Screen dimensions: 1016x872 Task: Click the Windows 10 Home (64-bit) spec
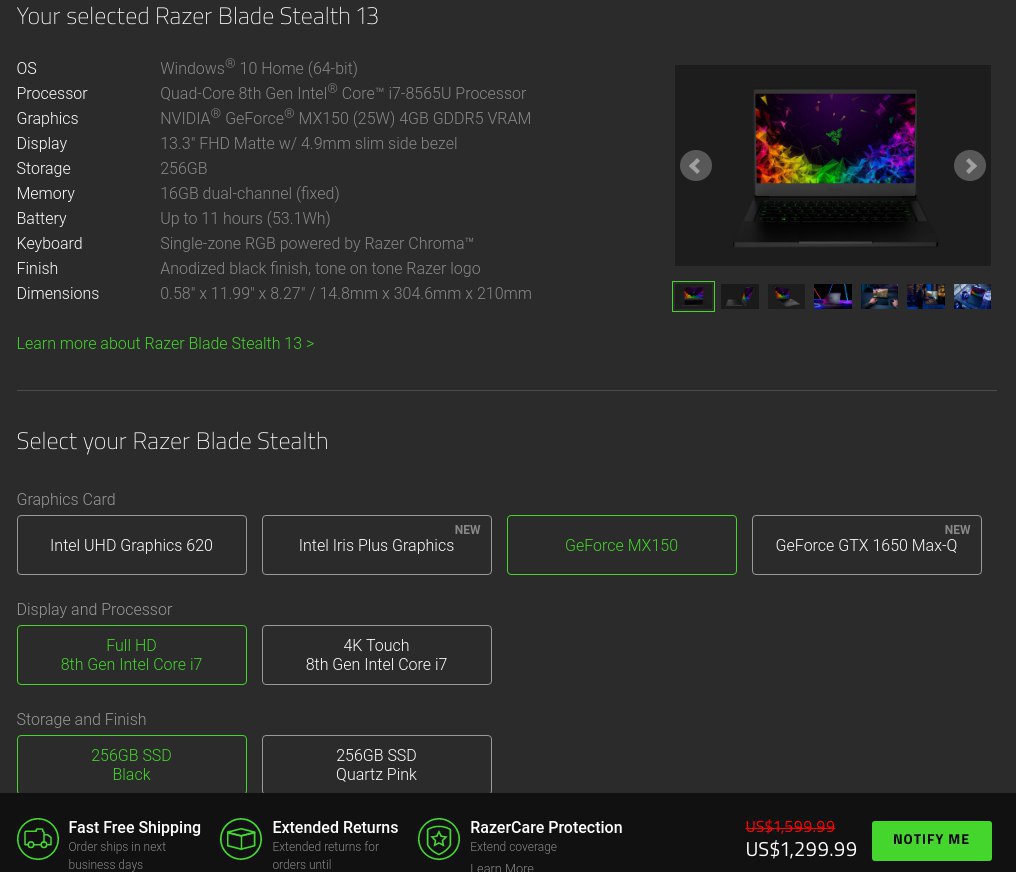[259, 68]
